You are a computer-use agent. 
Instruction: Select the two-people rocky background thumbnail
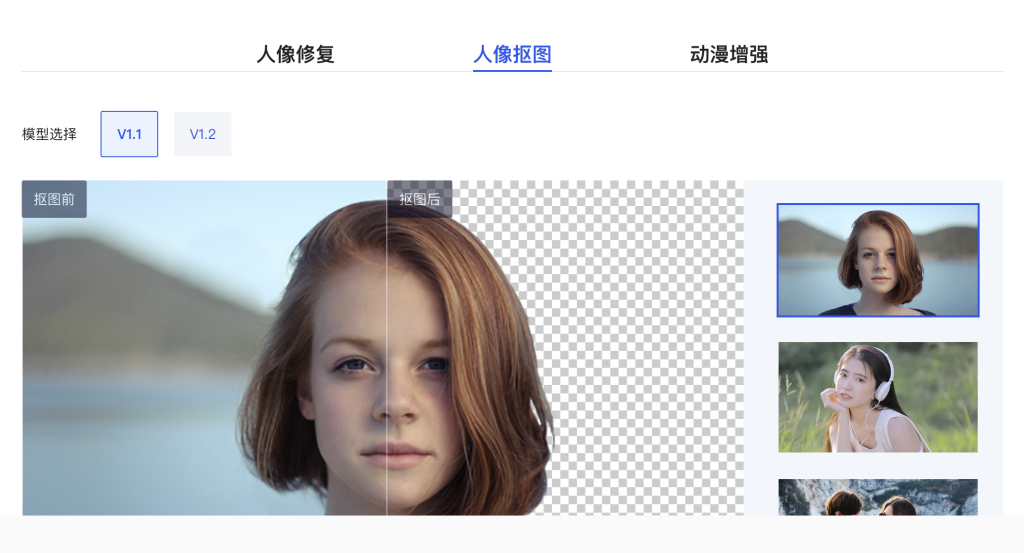tap(878, 497)
